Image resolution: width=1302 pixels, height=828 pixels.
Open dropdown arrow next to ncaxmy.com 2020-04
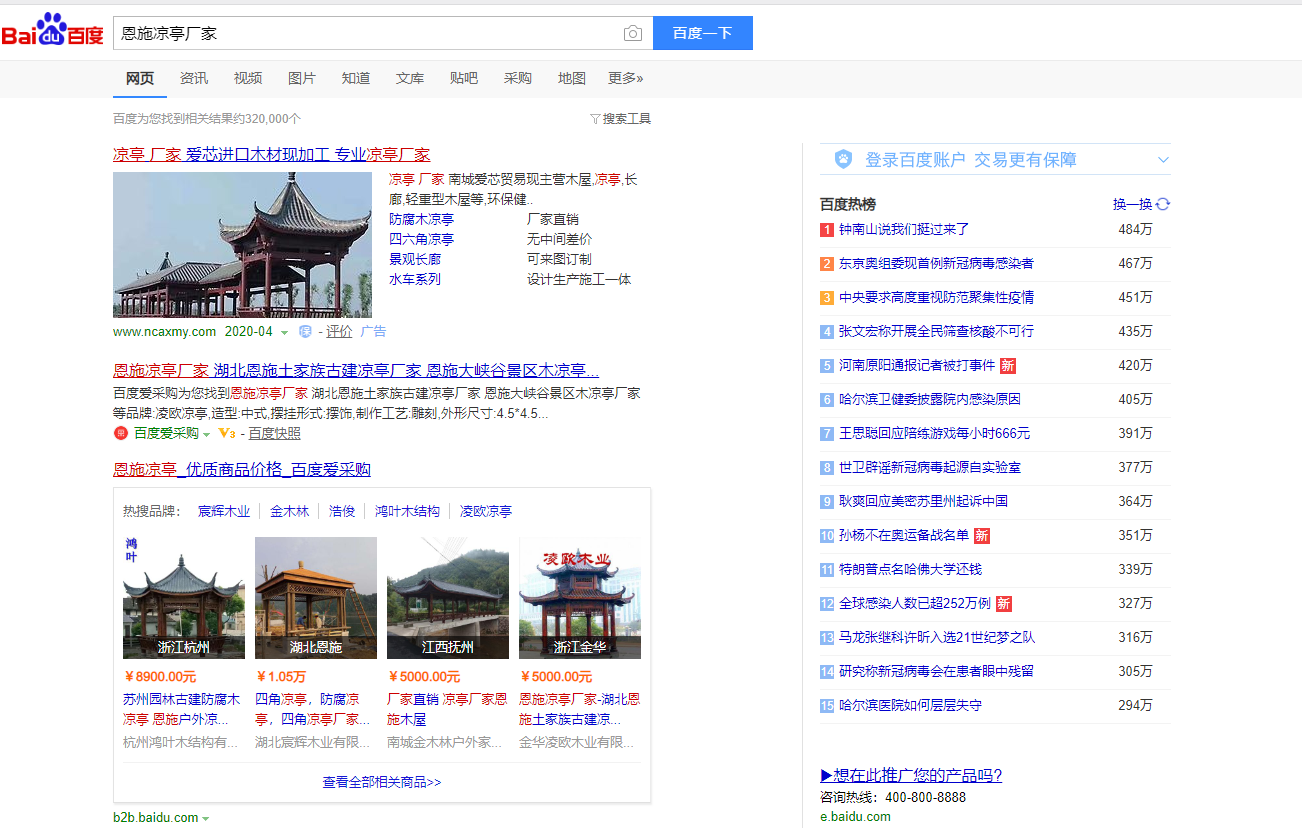(x=284, y=332)
